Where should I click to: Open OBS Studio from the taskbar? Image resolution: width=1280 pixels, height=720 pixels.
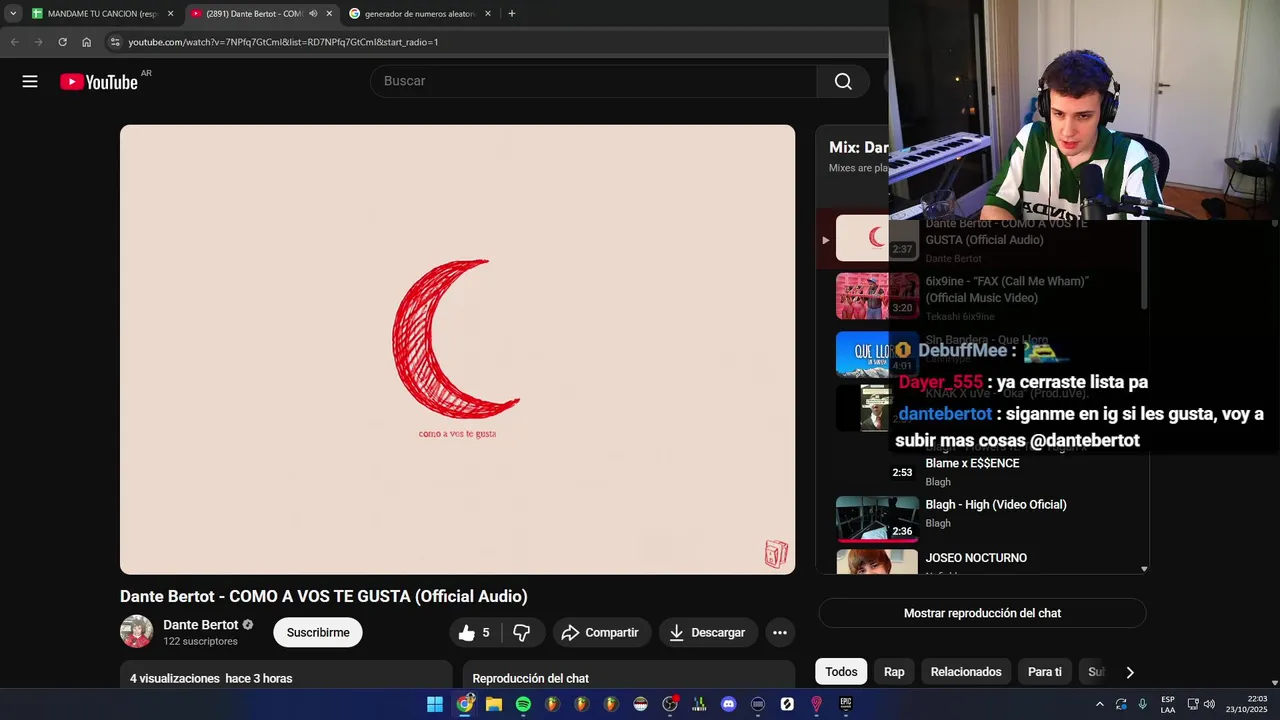[x=670, y=704]
